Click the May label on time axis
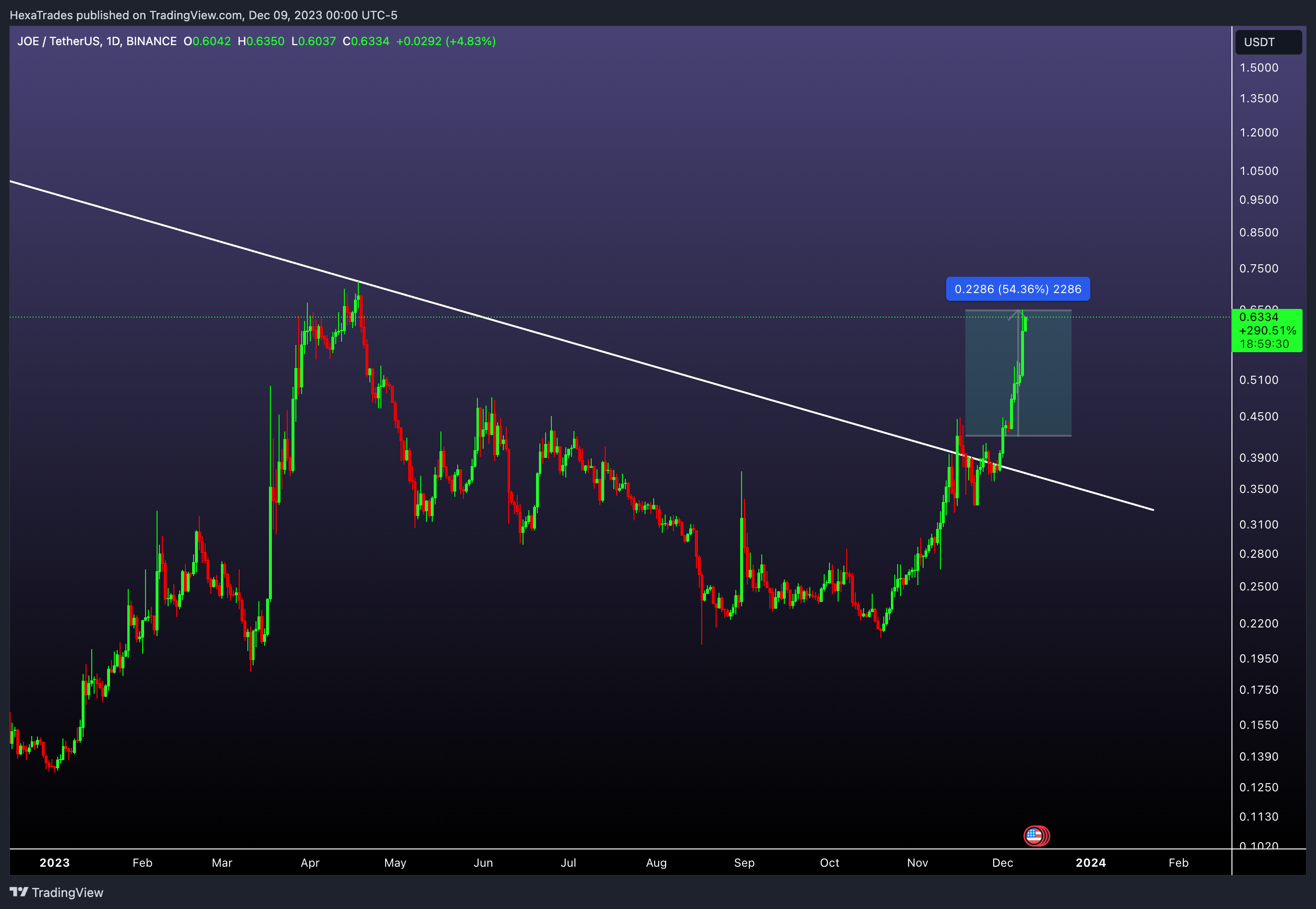This screenshot has height=909, width=1316. point(395,862)
